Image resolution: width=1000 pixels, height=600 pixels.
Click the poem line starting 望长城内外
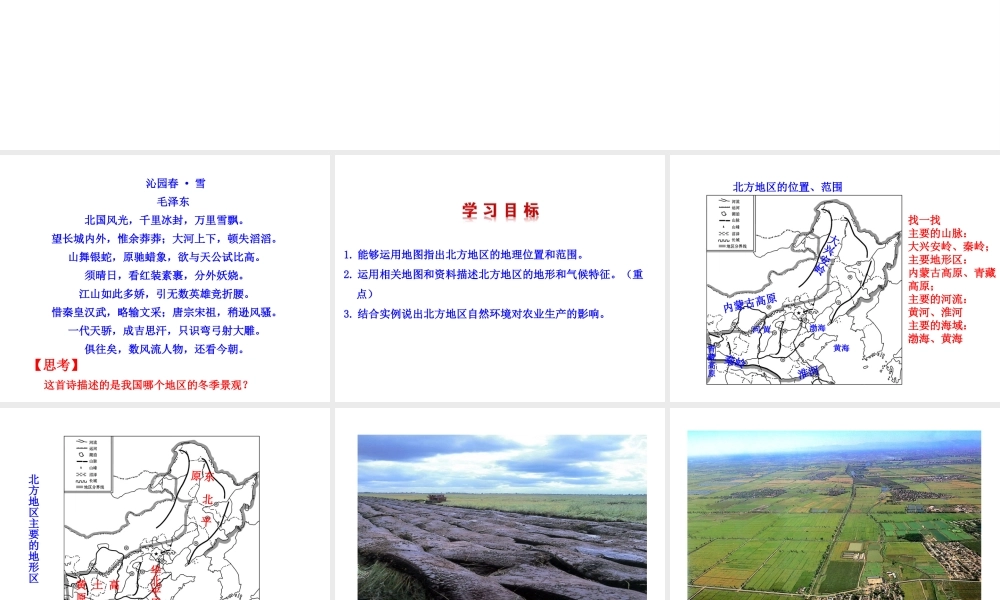click(165, 238)
